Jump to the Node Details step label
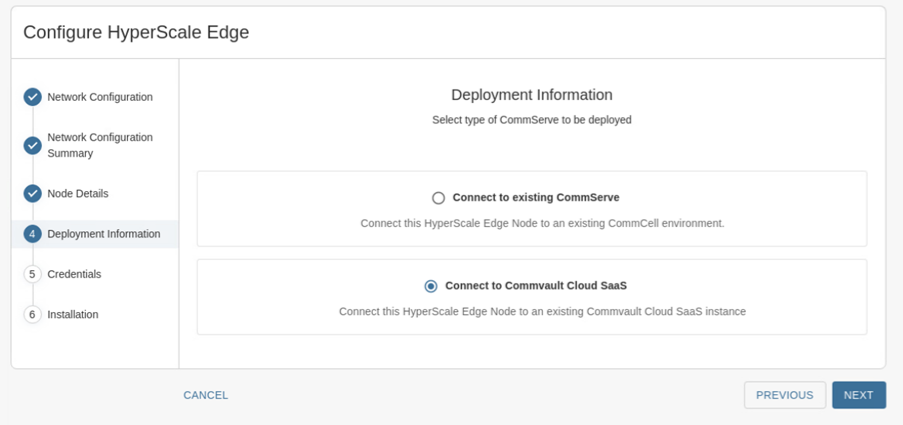 click(x=78, y=193)
